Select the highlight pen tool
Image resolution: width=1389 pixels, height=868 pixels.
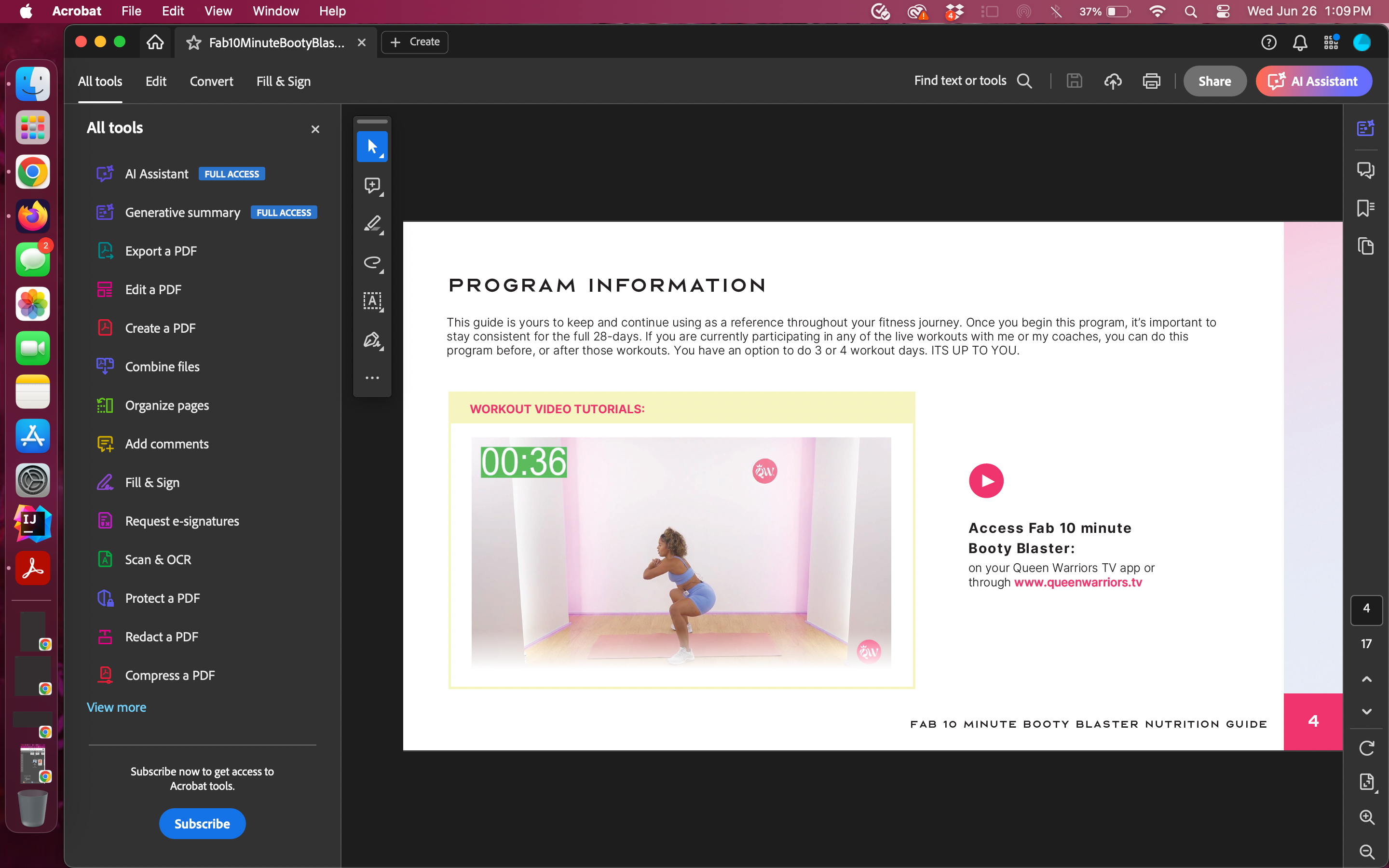(372, 224)
